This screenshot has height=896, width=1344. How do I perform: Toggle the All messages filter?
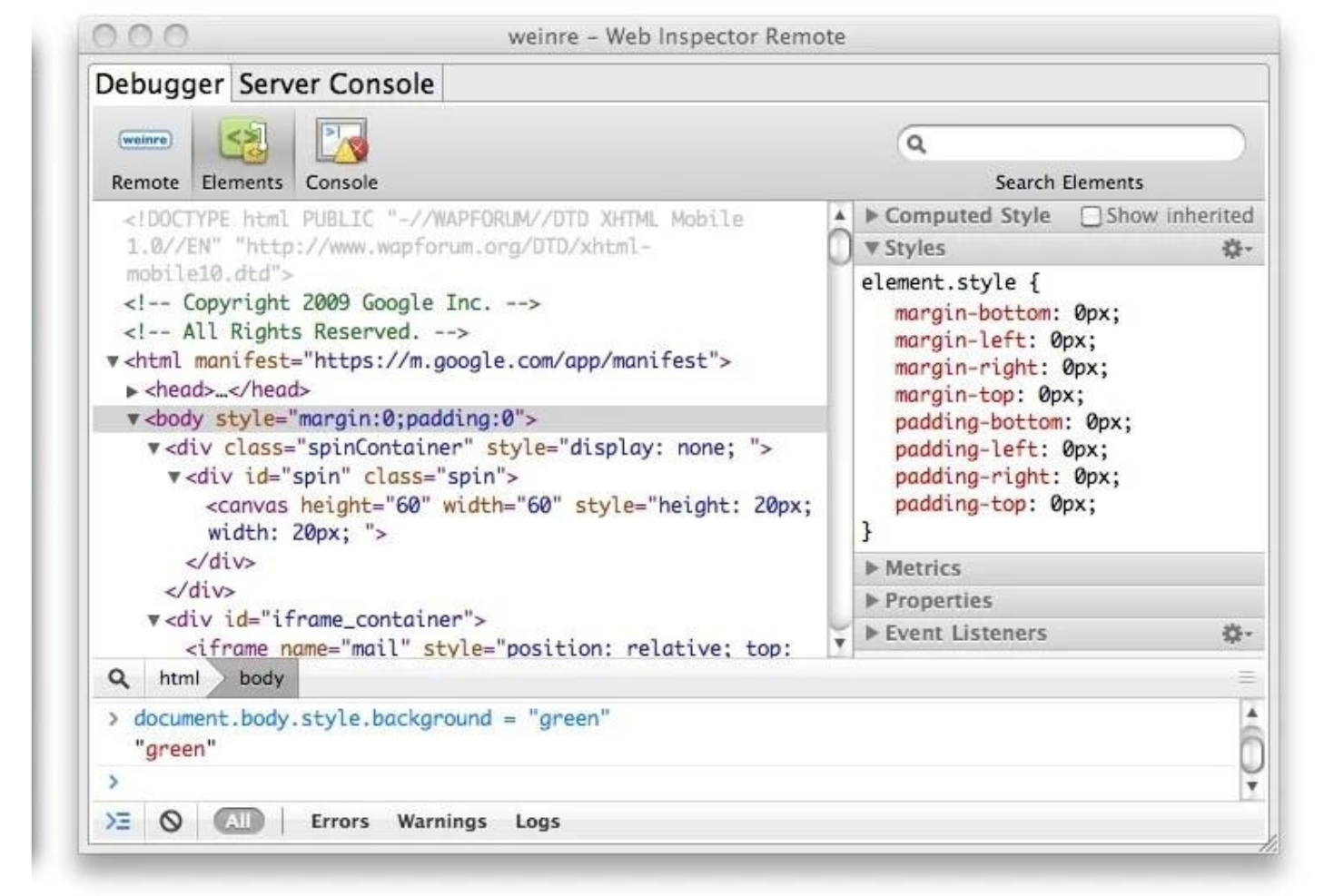(x=238, y=820)
